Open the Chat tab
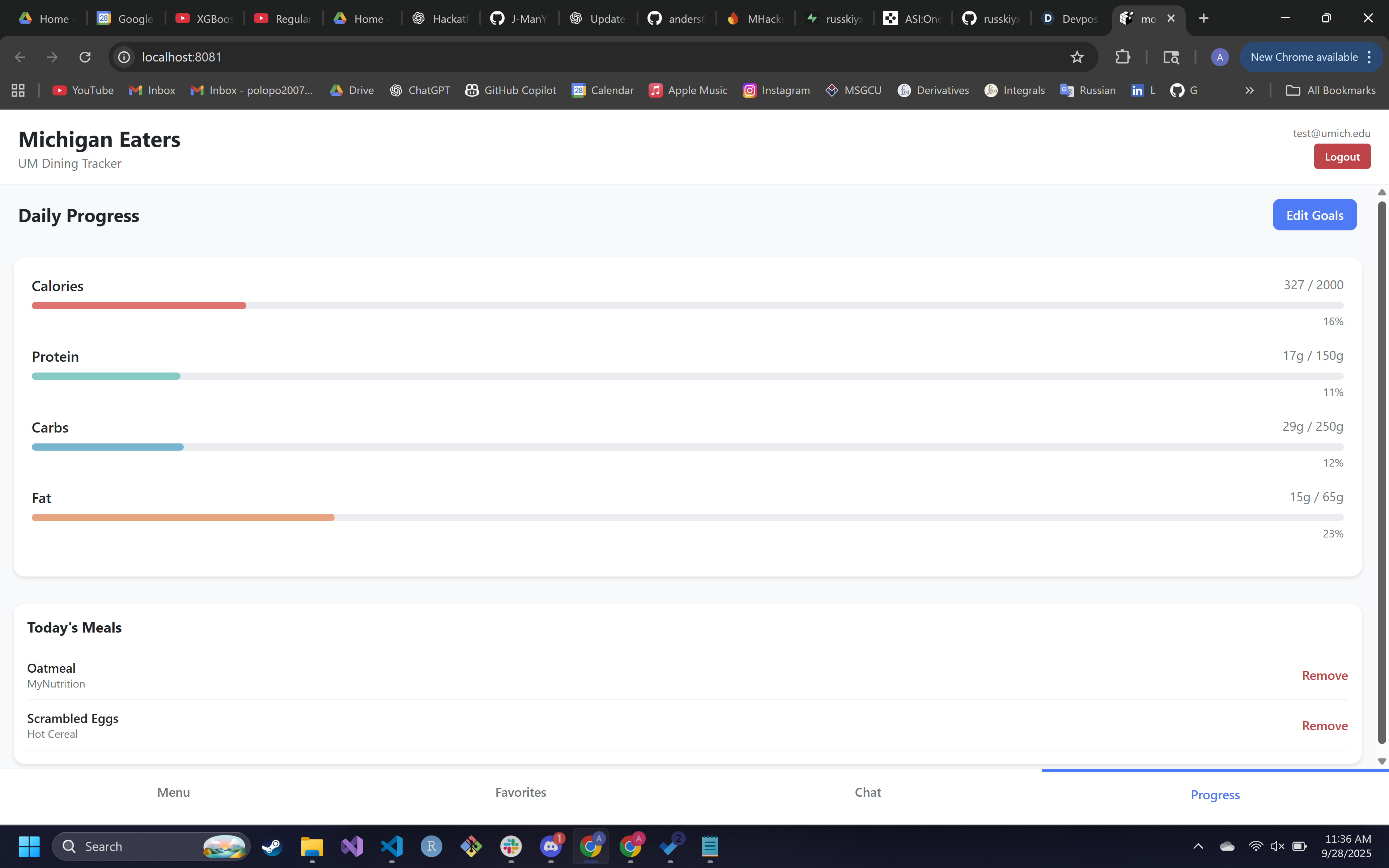1389x868 pixels. pos(868,792)
